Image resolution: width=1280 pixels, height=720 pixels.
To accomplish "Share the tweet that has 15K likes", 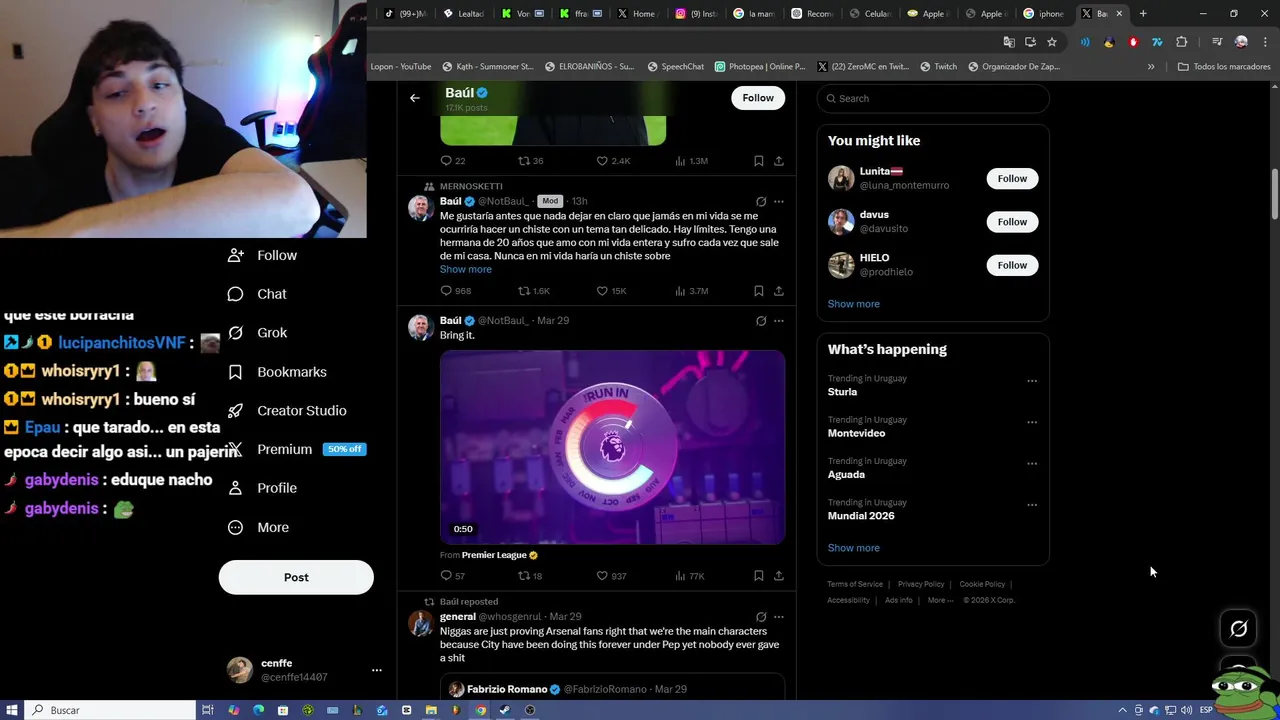I will (x=779, y=291).
